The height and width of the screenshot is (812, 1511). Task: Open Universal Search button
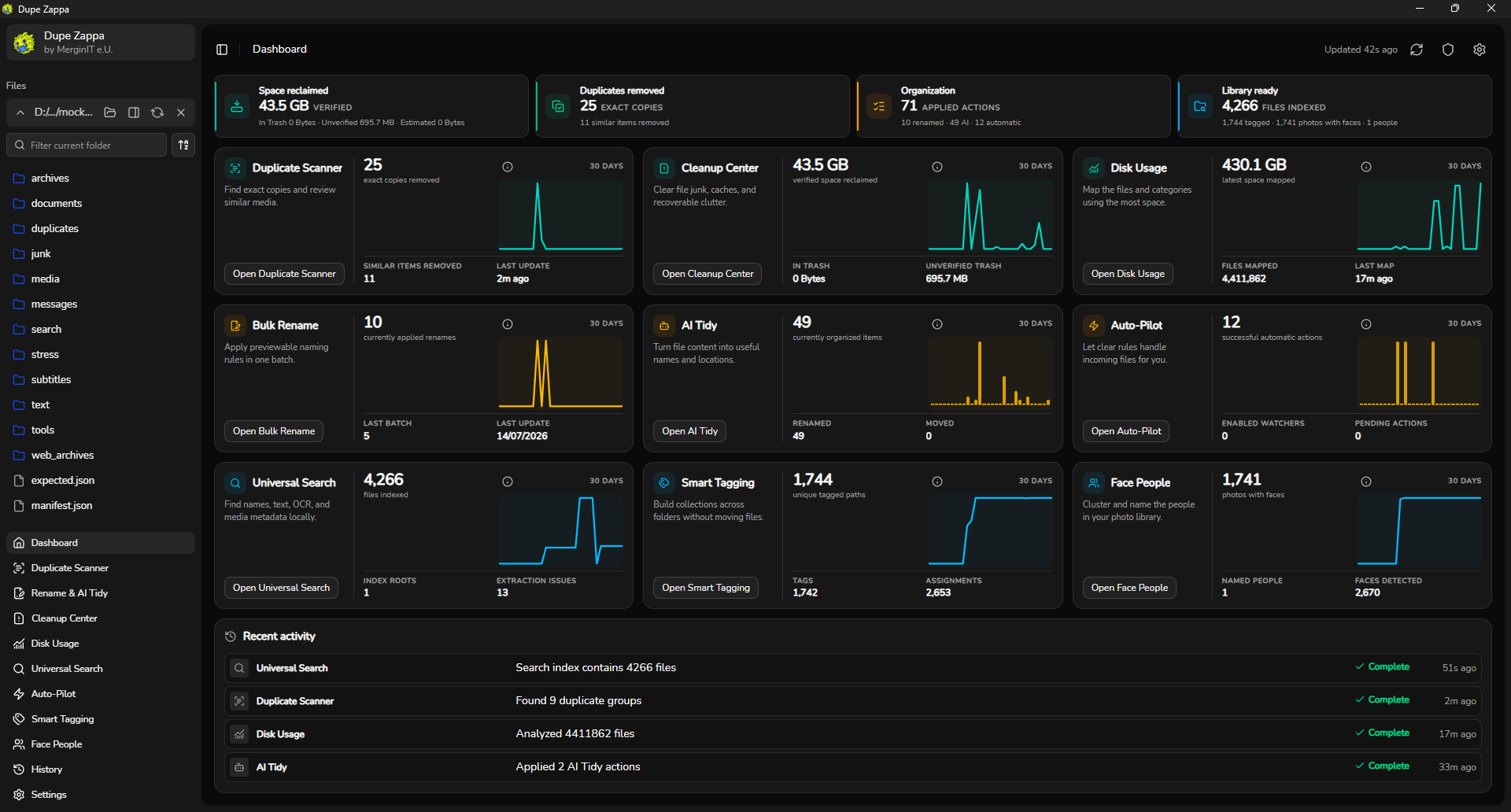point(281,588)
